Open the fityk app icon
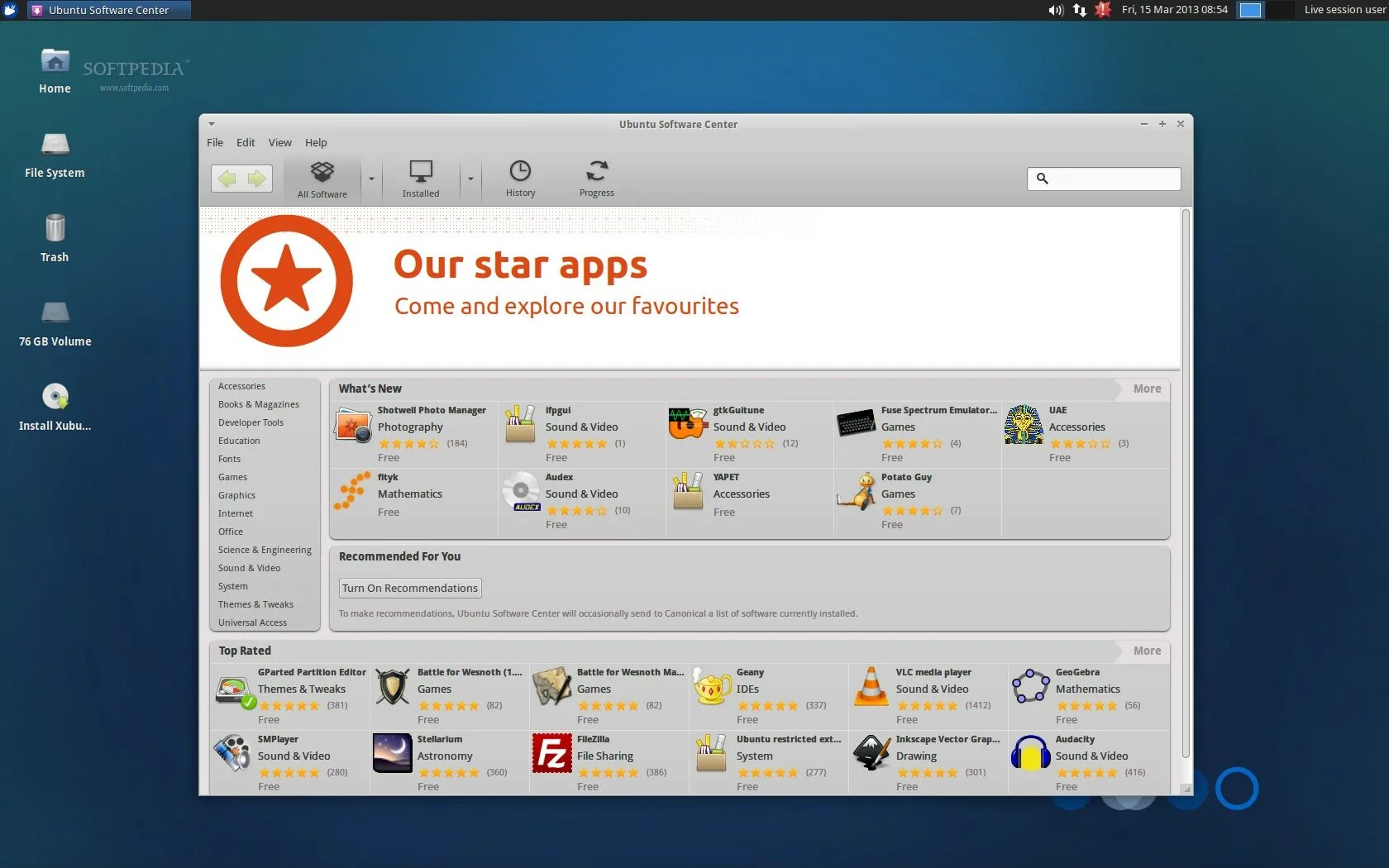 [352, 491]
